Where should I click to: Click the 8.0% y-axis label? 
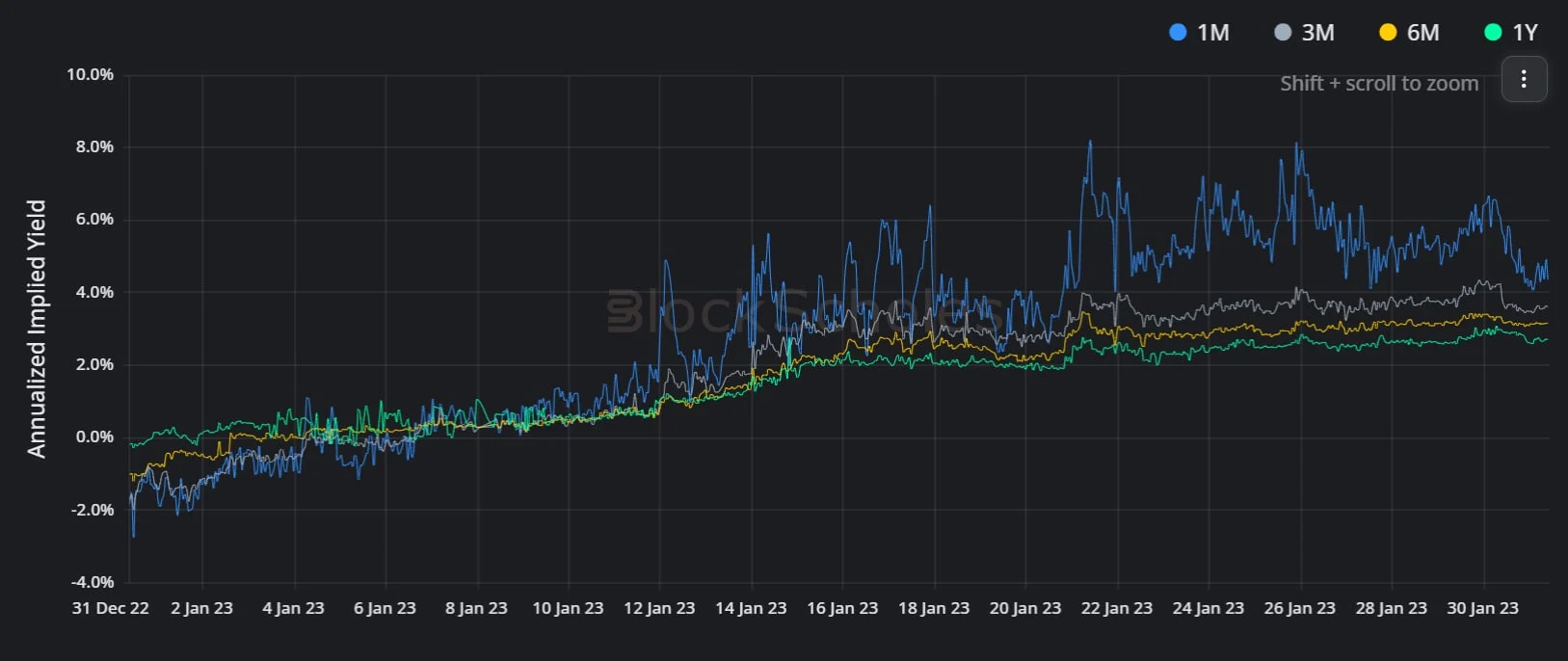94,146
